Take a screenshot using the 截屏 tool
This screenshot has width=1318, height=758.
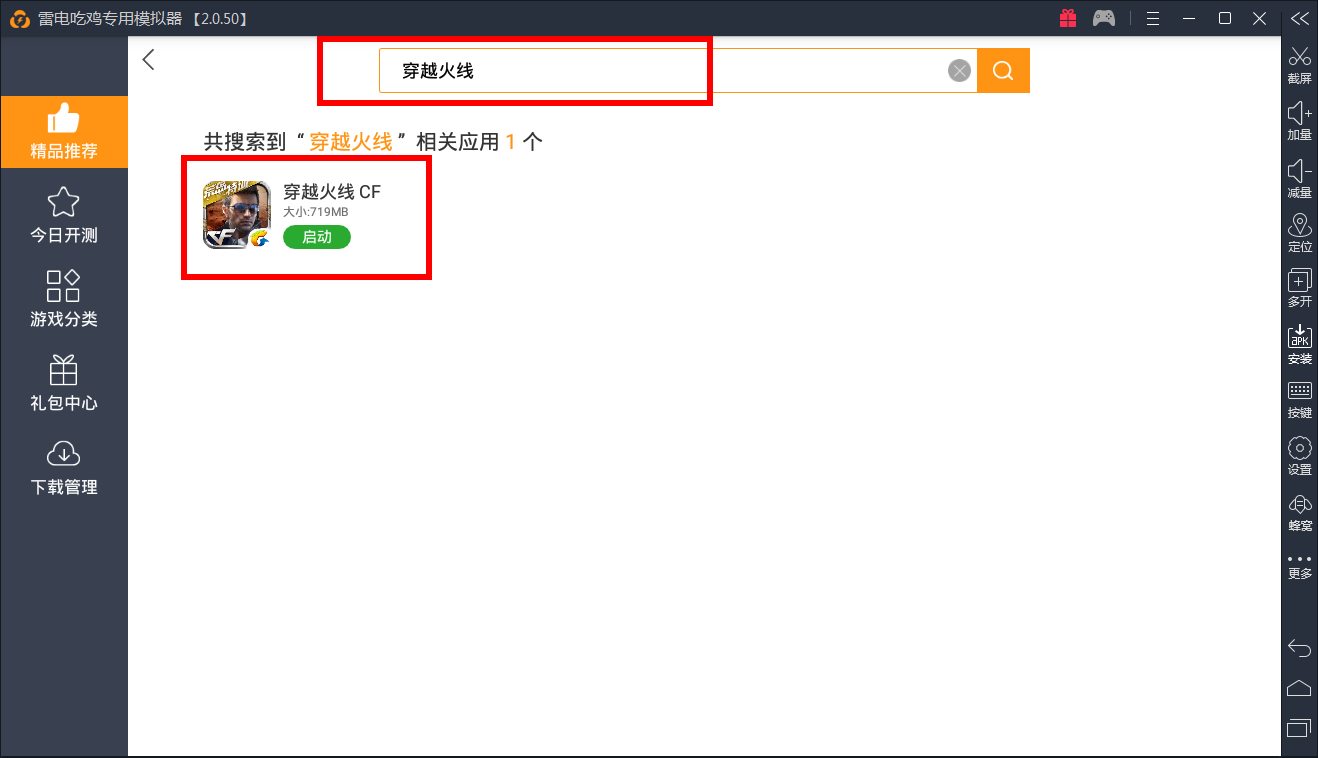pyautogui.click(x=1299, y=63)
